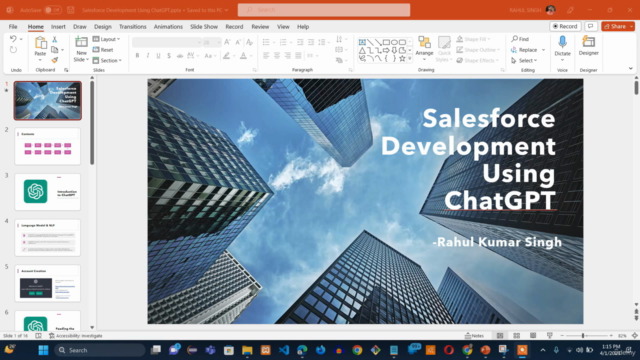Align text left in Paragraph group
The image size is (640, 360).
point(266,56)
